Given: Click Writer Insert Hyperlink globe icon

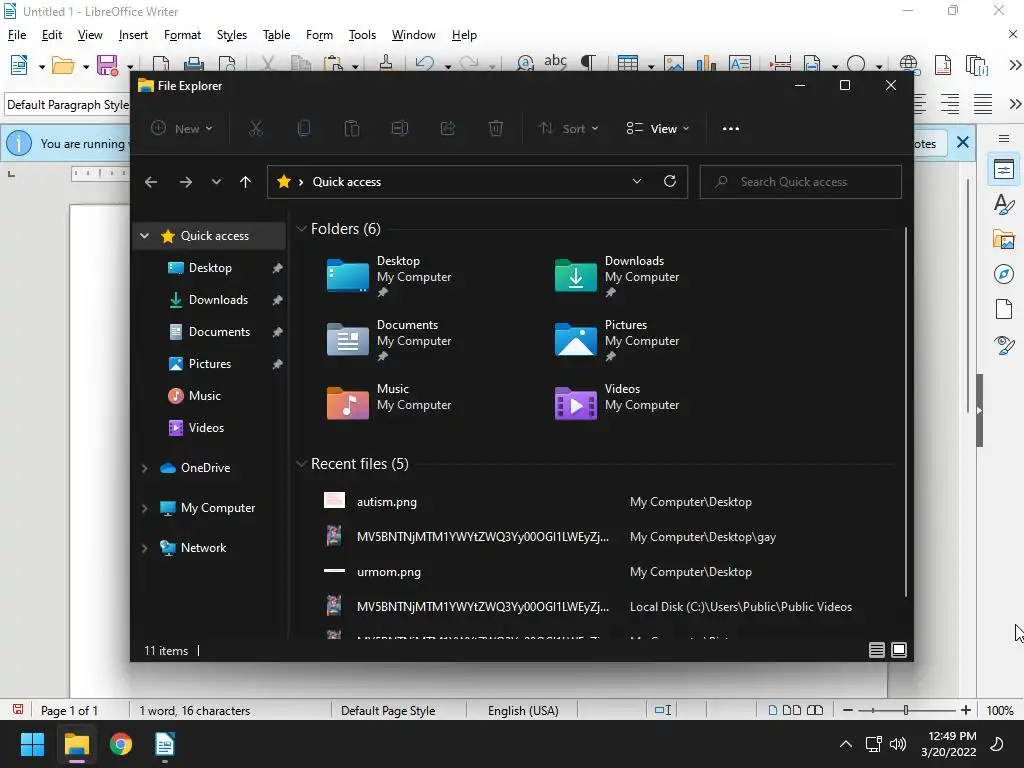Looking at the screenshot, I should (x=908, y=63).
